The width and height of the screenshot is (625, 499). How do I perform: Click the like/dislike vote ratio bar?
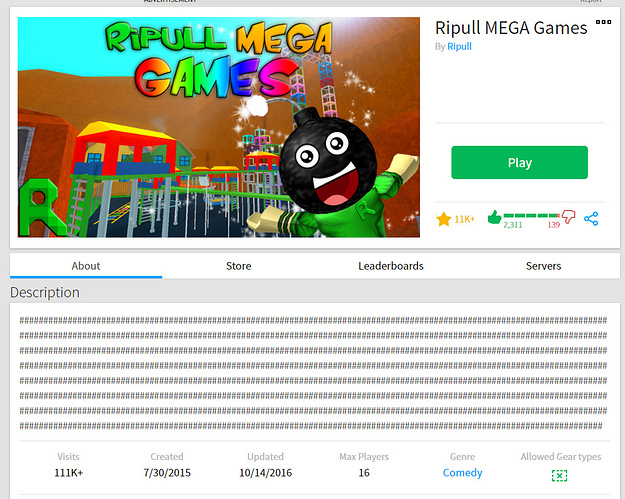pos(531,215)
